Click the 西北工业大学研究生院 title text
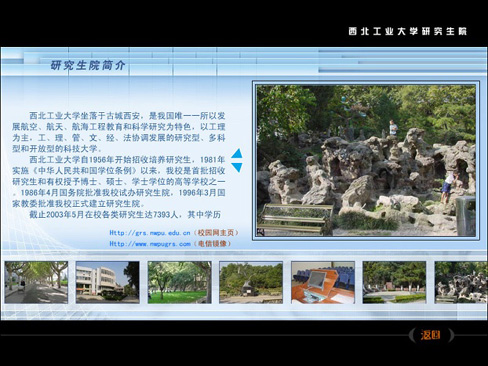The height and width of the screenshot is (366, 488). pos(407,31)
